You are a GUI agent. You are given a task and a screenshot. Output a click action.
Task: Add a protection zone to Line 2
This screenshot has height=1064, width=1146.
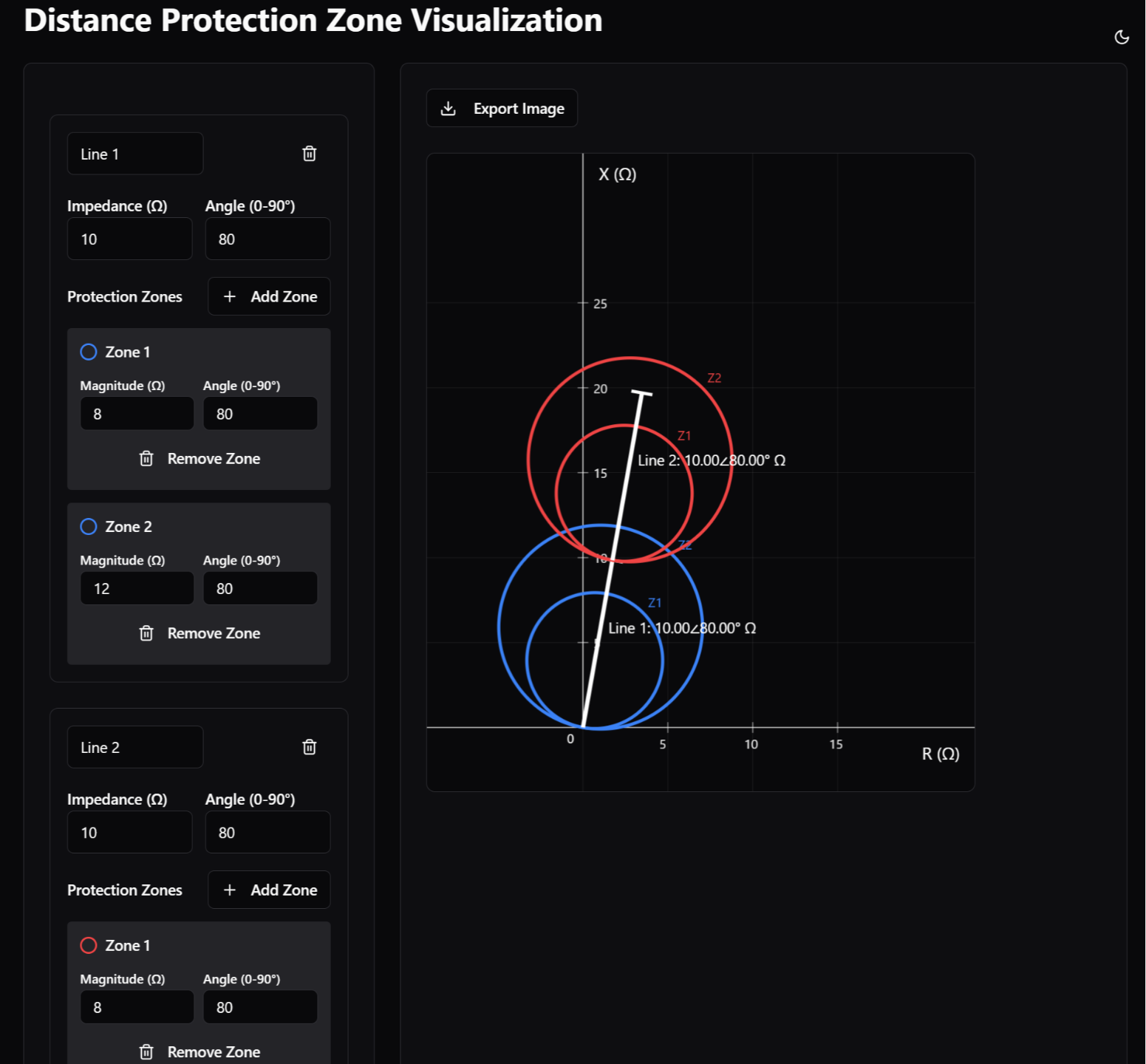[269, 890]
